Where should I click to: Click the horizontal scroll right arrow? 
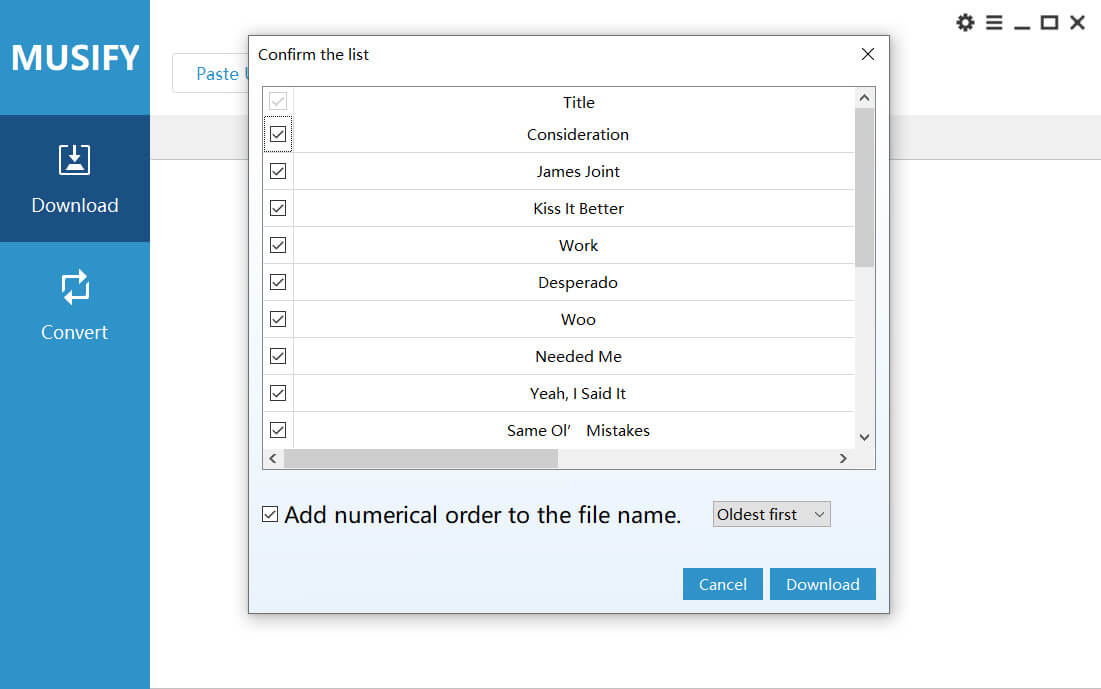[x=843, y=459]
